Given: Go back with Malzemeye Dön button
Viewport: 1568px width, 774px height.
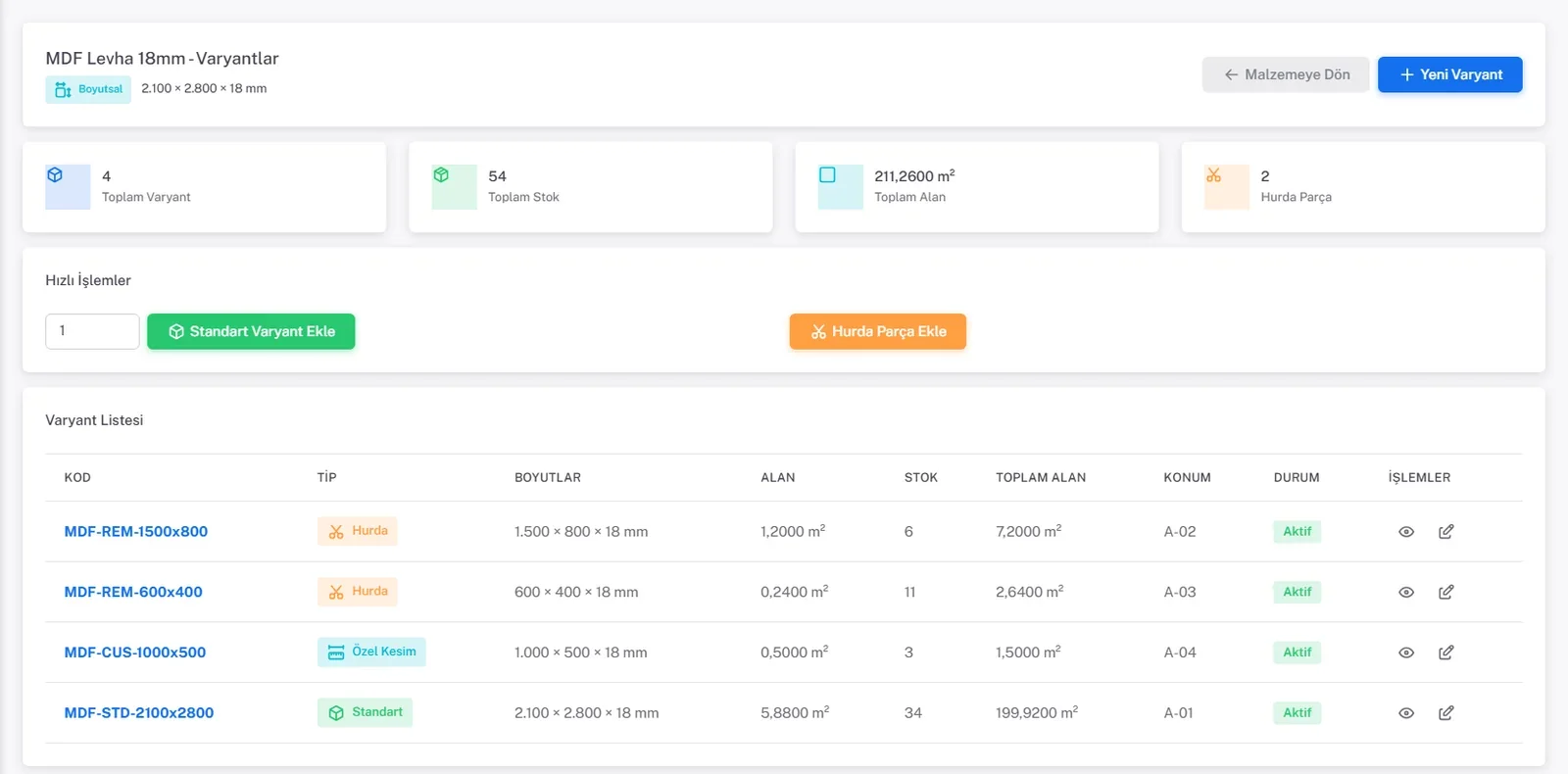Looking at the screenshot, I should (1286, 74).
